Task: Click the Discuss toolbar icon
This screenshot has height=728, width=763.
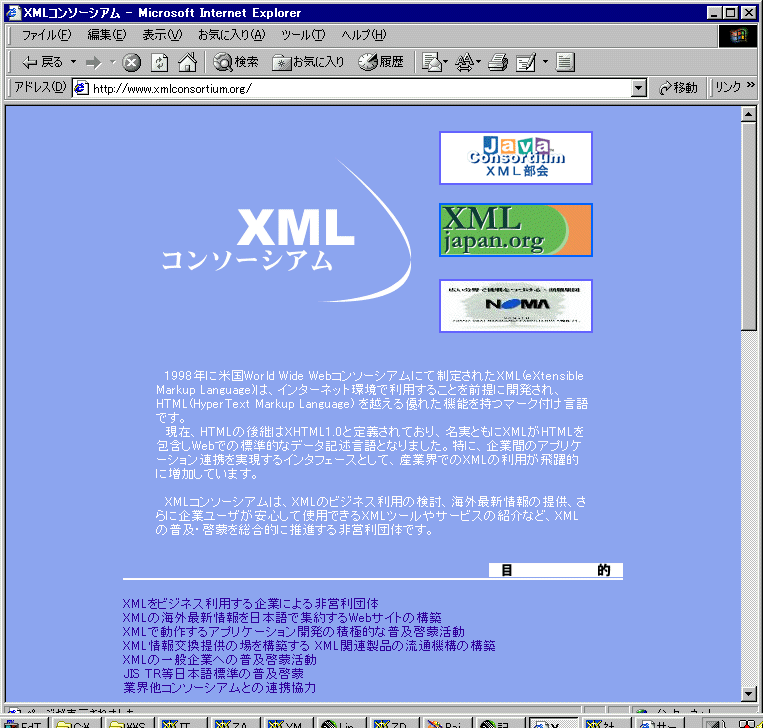Action: point(565,62)
